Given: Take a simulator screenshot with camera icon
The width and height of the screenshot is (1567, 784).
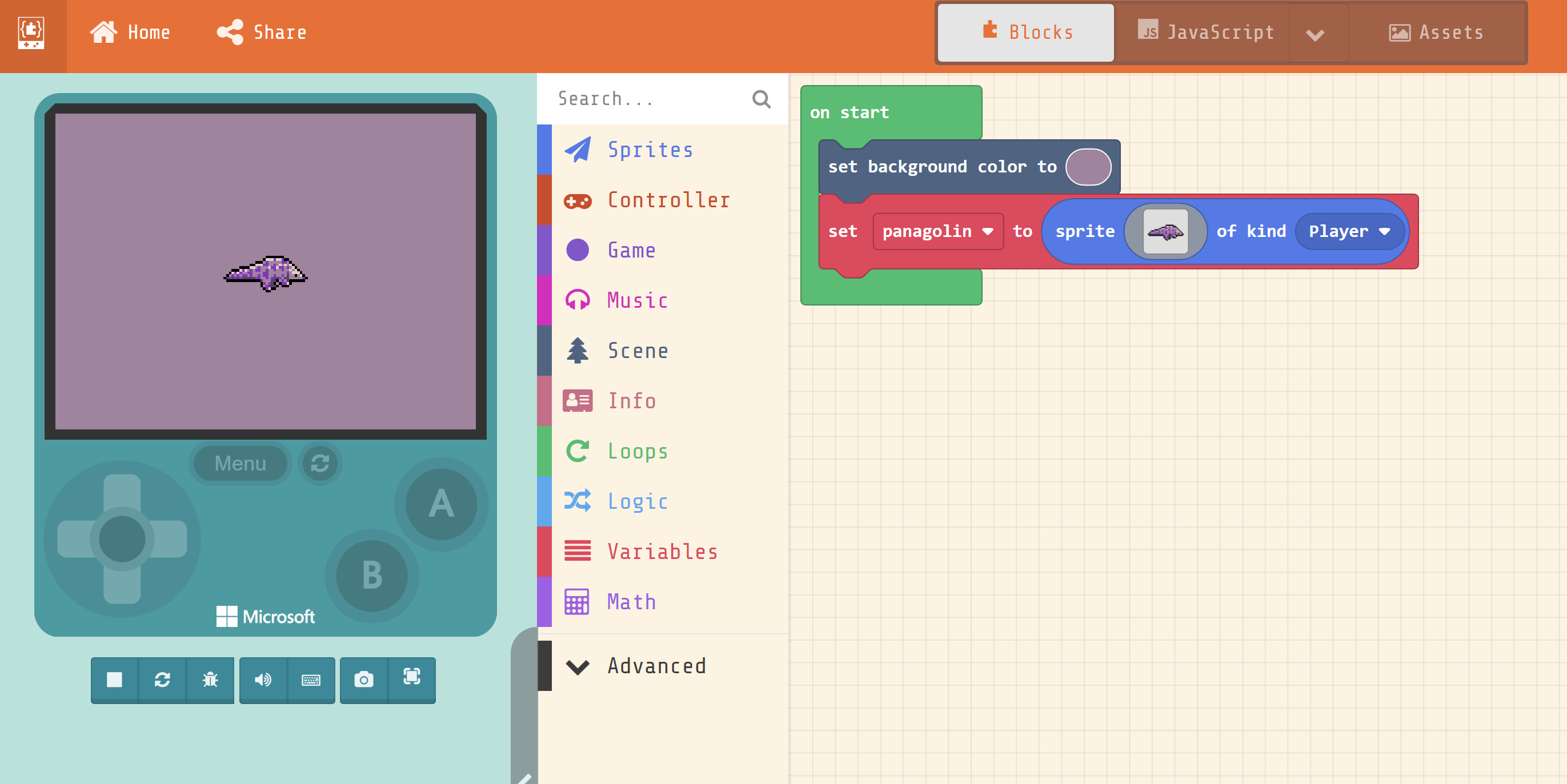Looking at the screenshot, I should [x=364, y=680].
